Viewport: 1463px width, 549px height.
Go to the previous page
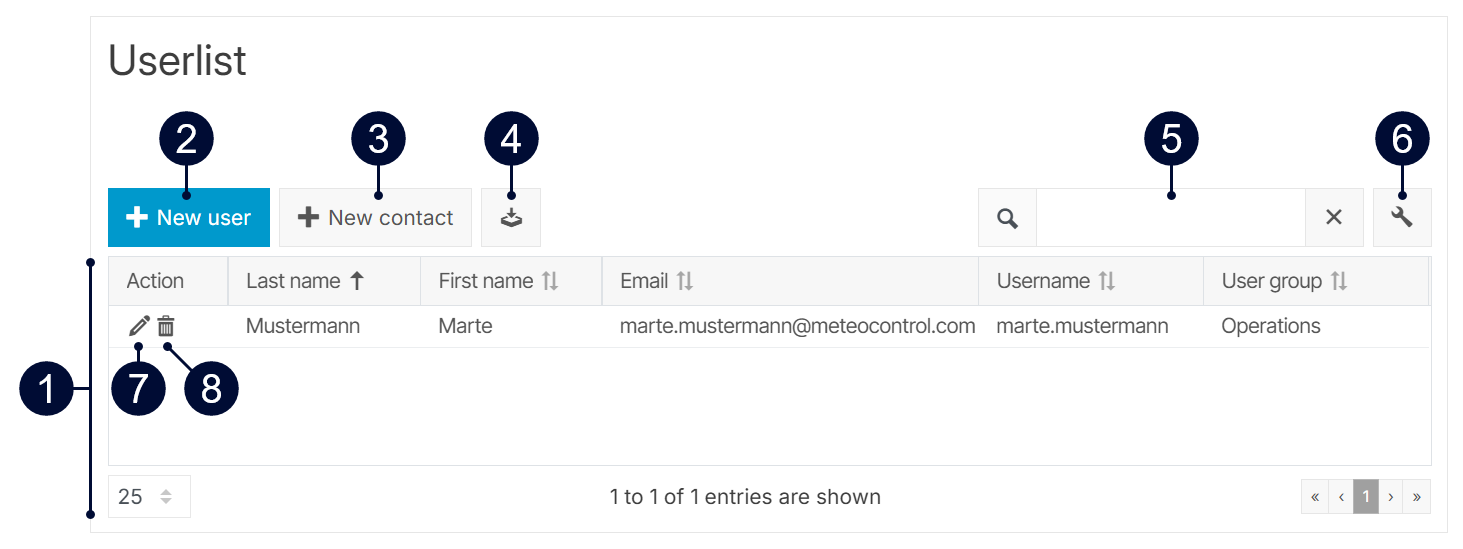tap(1341, 497)
